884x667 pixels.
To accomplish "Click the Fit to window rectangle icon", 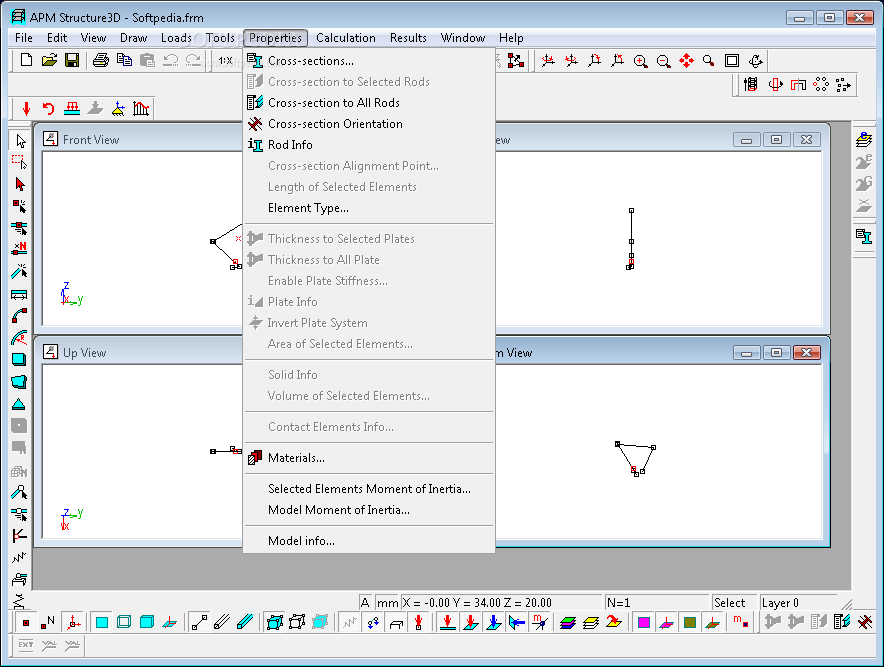I will tap(732, 61).
